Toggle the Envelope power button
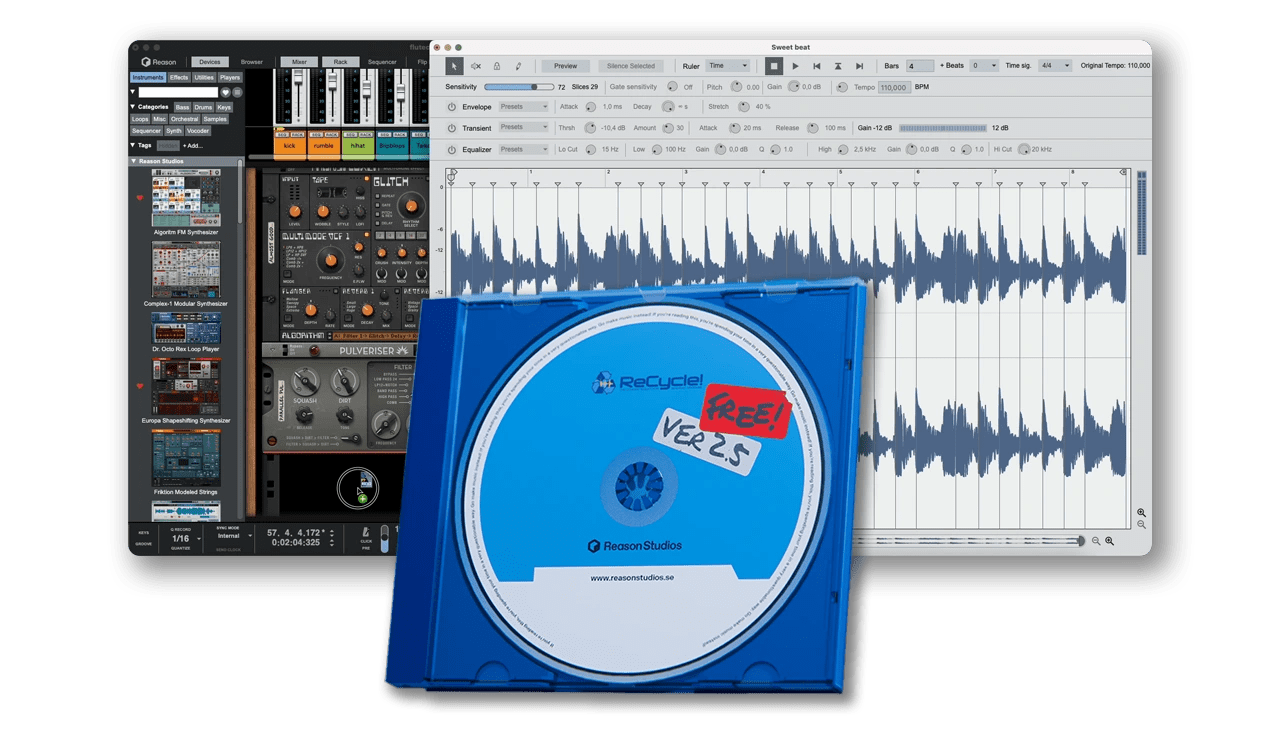This screenshot has width=1280, height=736. point(452,107)
